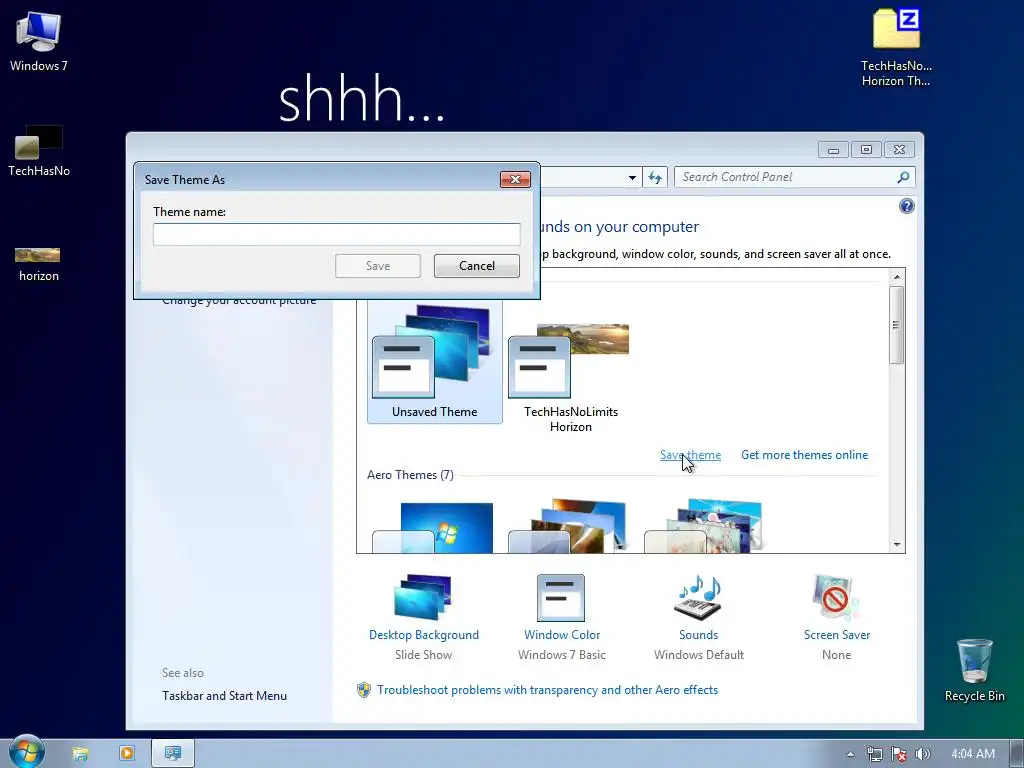Click theme list scroll down arrow

point(897,544)
